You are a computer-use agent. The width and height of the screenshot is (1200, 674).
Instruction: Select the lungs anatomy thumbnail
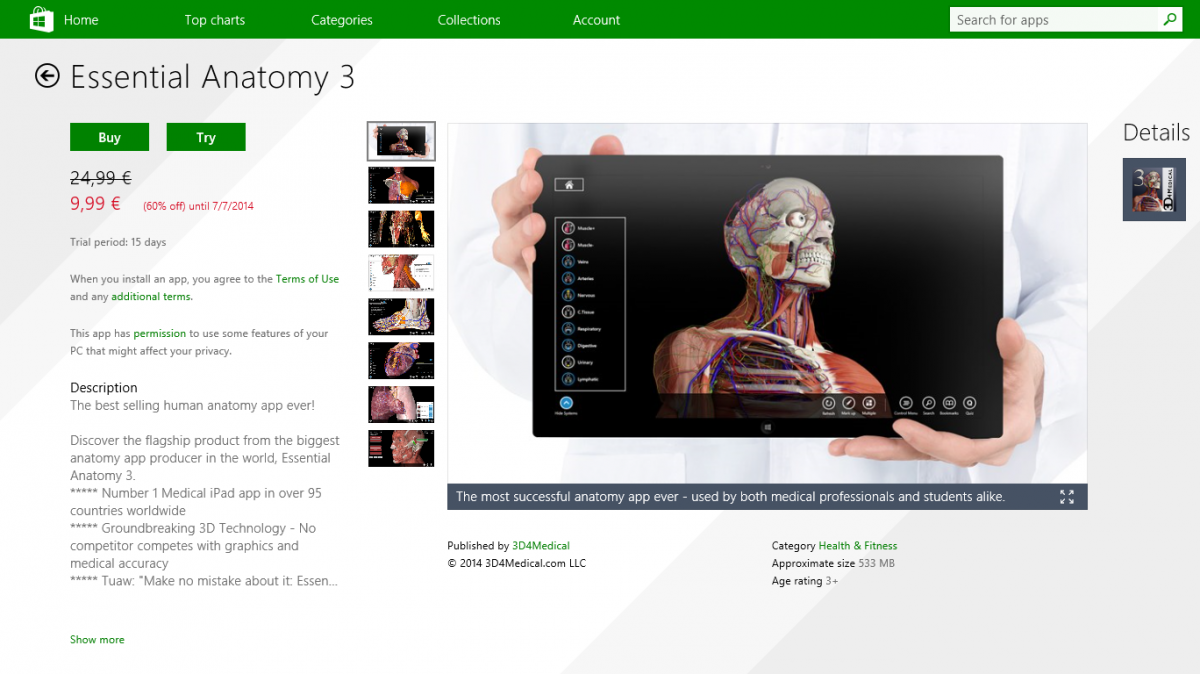tap(401, 405)
